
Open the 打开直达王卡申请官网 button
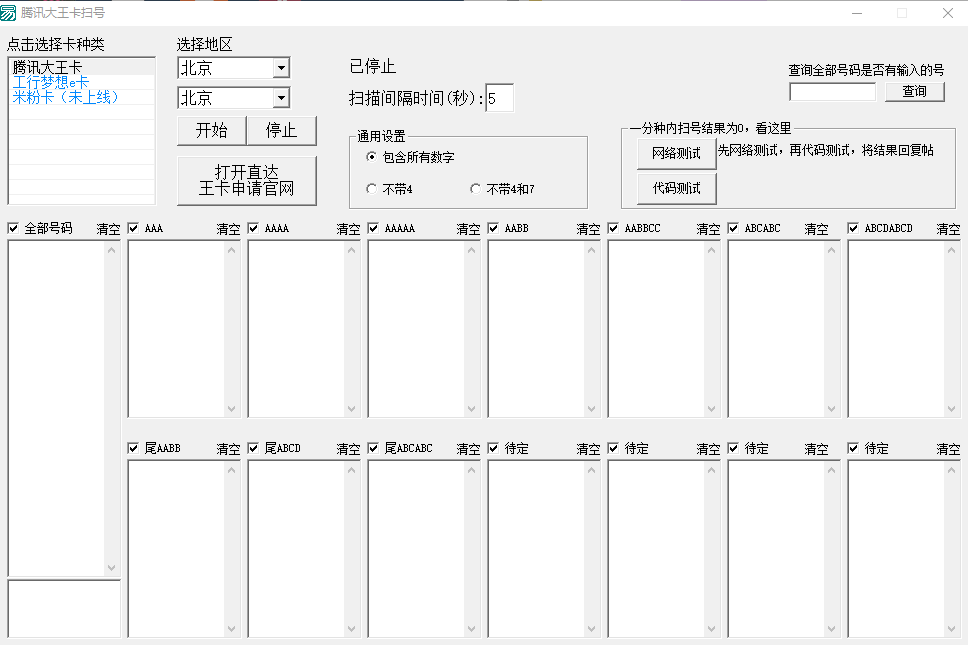(246, 180)
